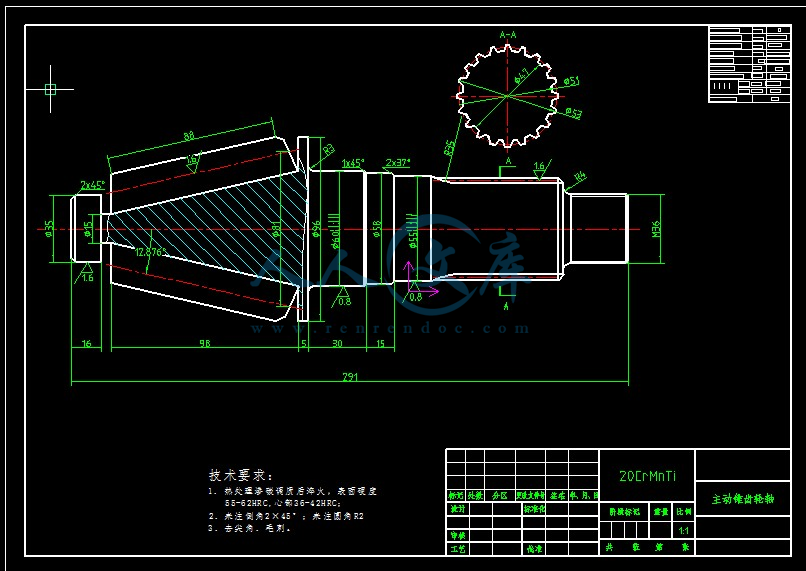Select the parameter table in top-right corner

pyautogui.click(x=748, y=63)
